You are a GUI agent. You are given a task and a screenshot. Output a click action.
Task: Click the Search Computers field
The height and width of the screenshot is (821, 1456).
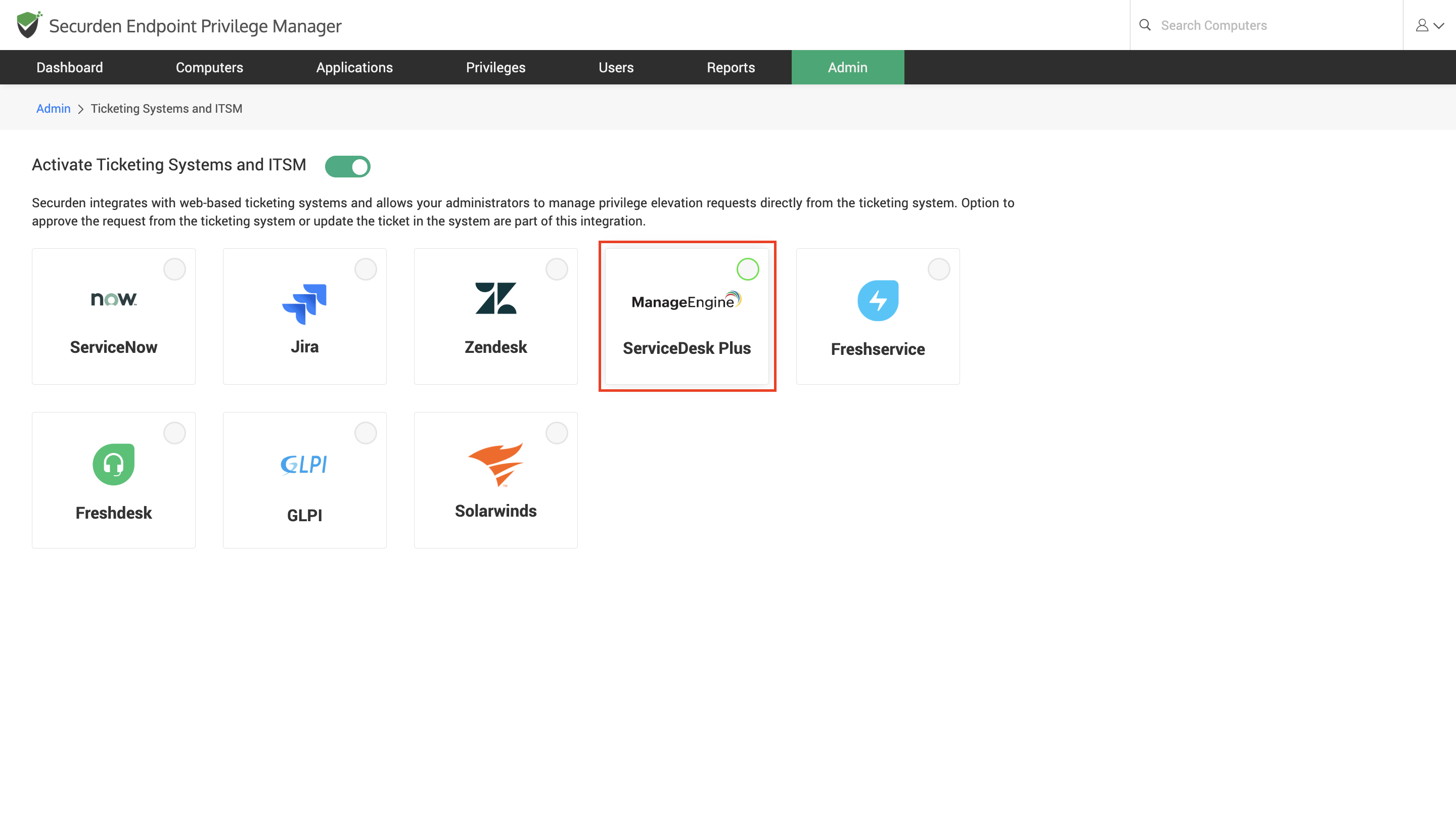[x=1266, y=25]
